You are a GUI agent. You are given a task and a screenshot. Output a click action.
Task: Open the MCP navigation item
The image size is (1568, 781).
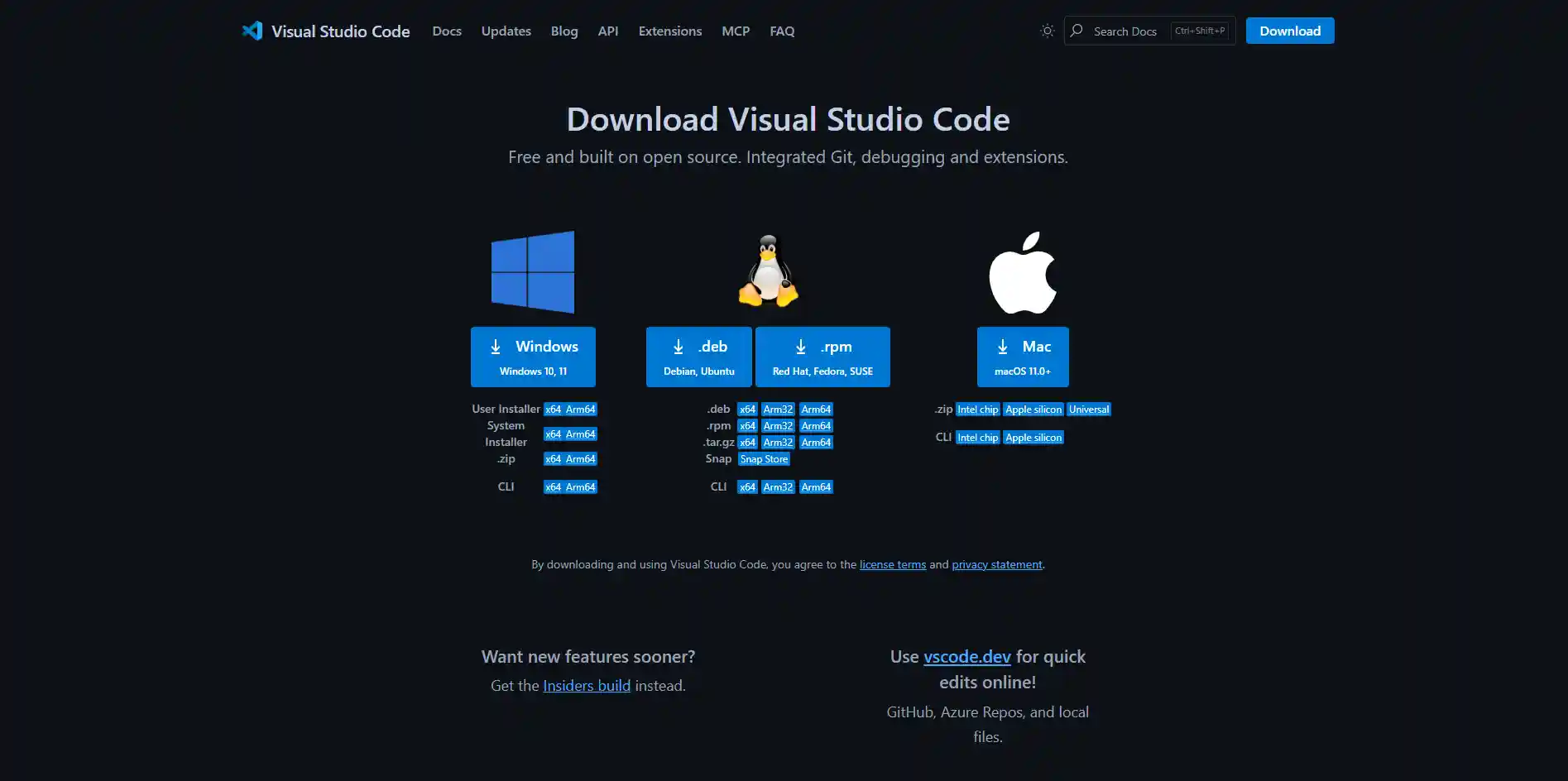735,31
